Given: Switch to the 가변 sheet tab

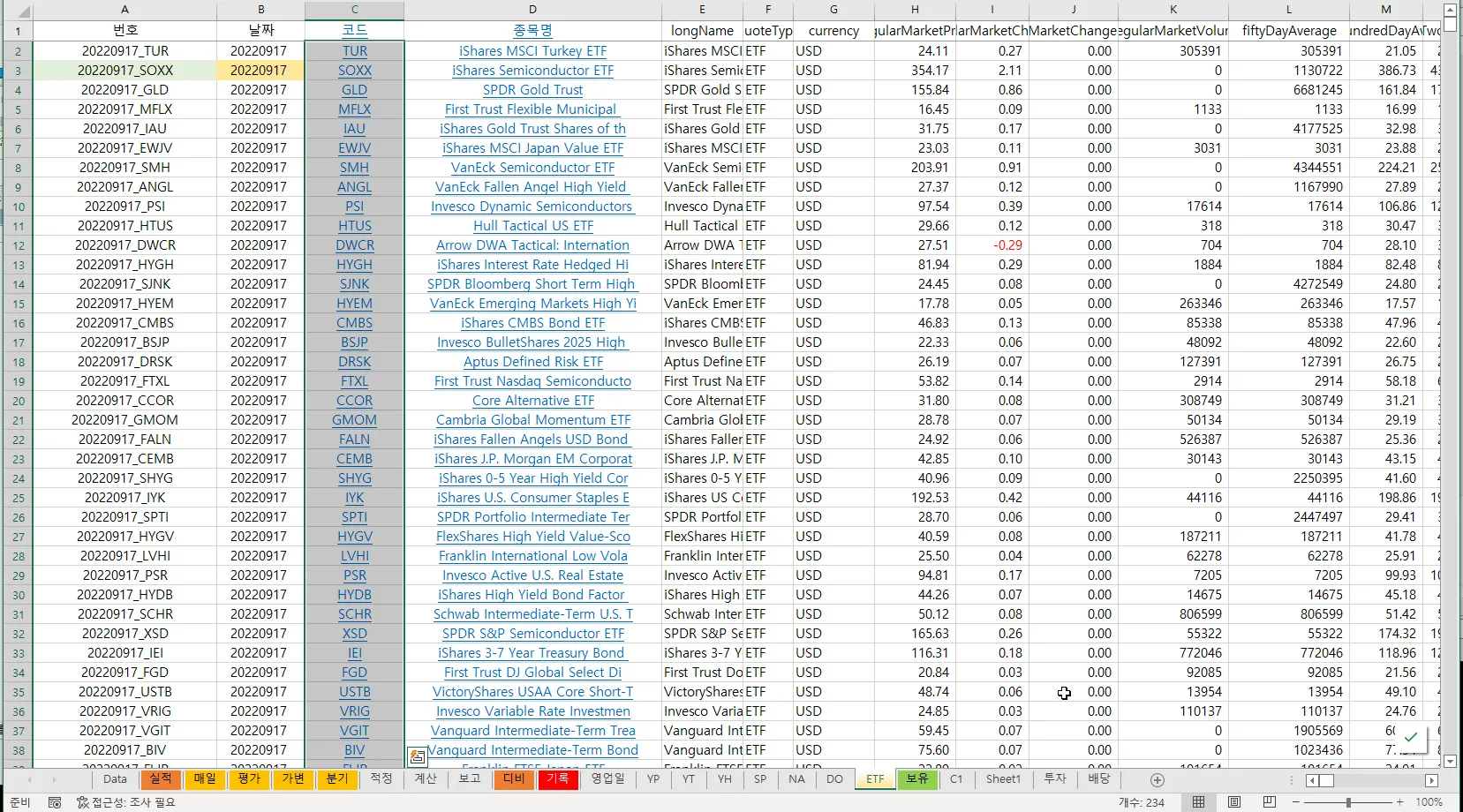Looking at the screenshot, I should click(293, 779).
